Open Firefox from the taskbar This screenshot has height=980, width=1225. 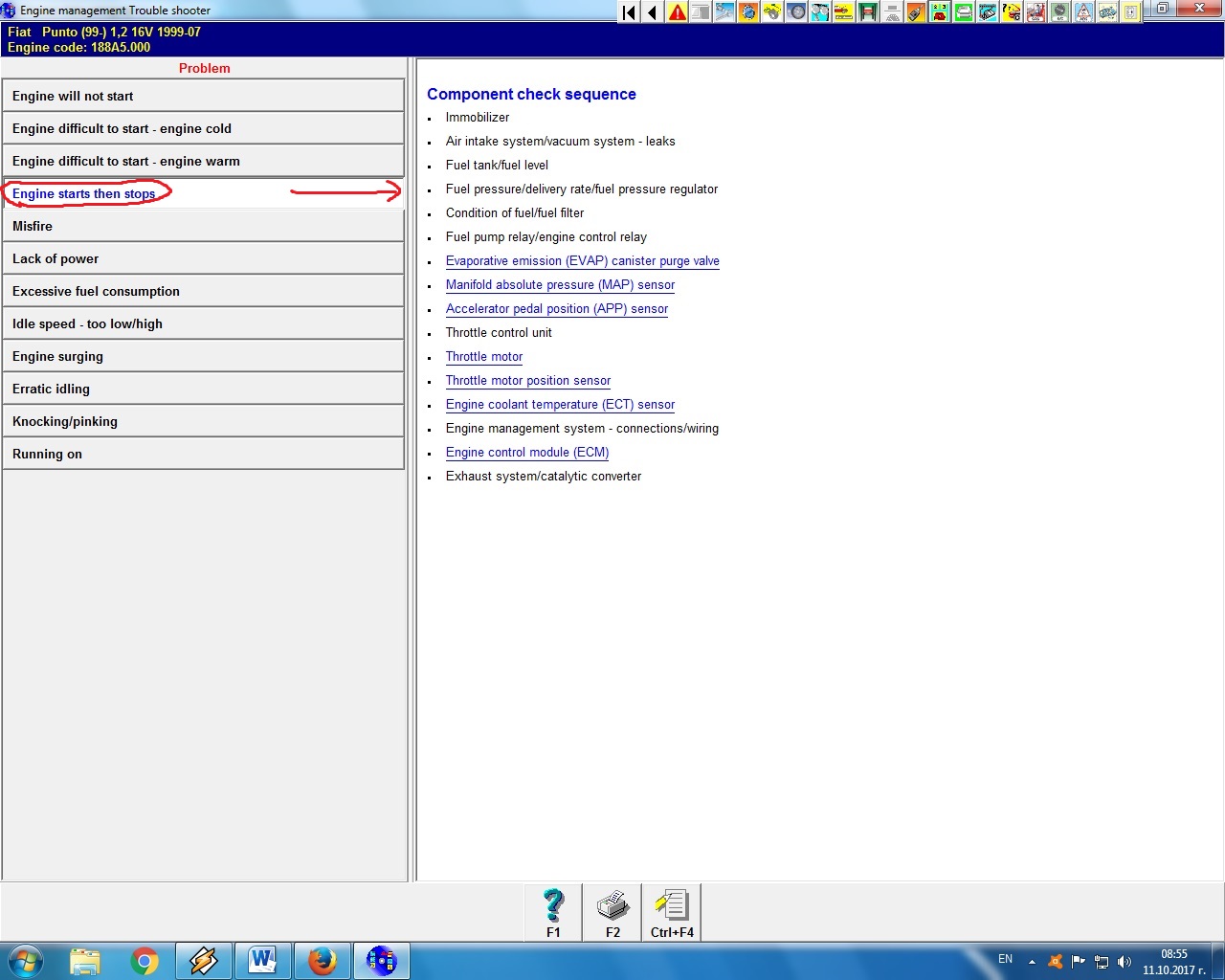coord(323,961)
